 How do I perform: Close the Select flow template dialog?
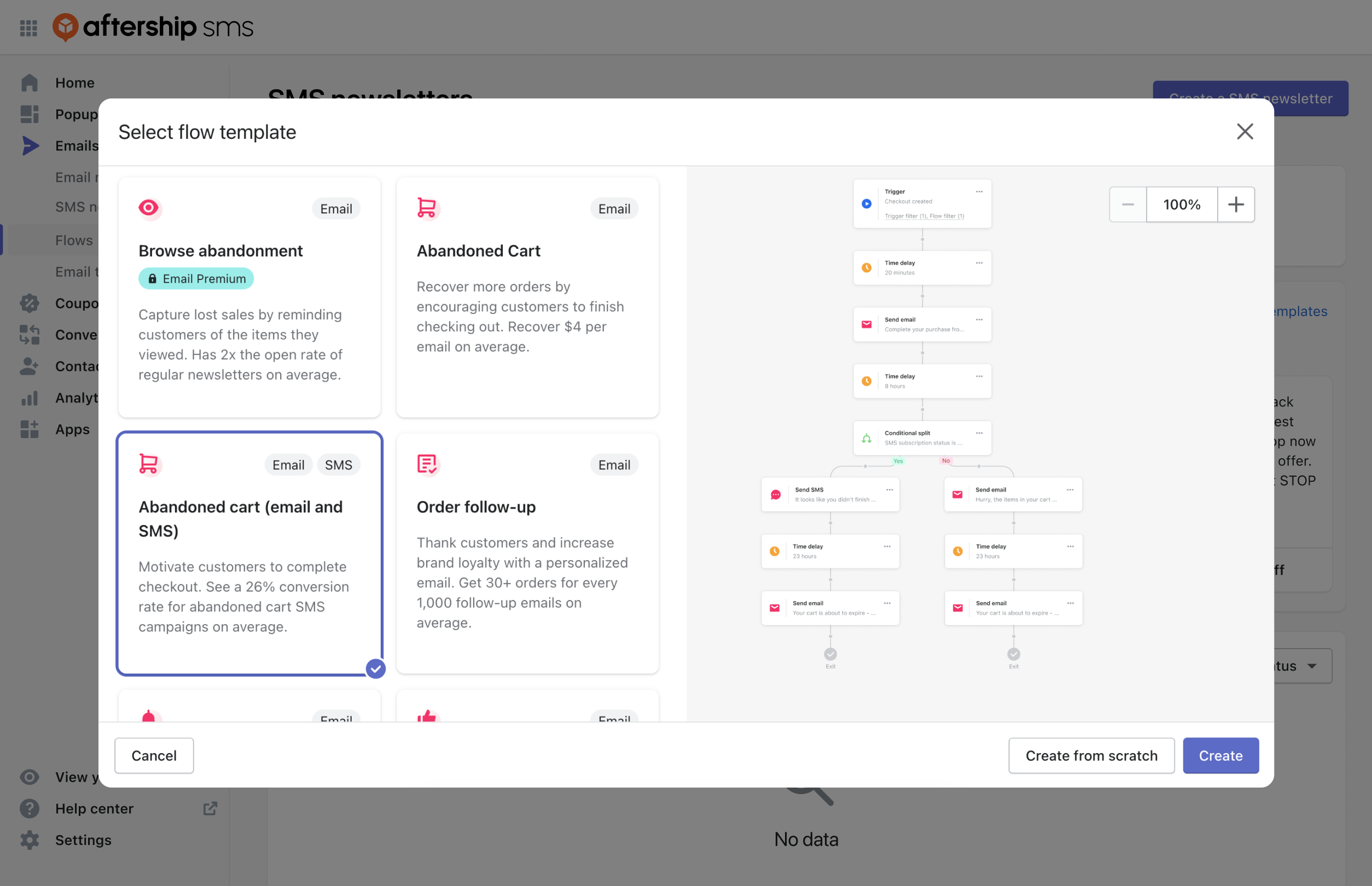1246,130
